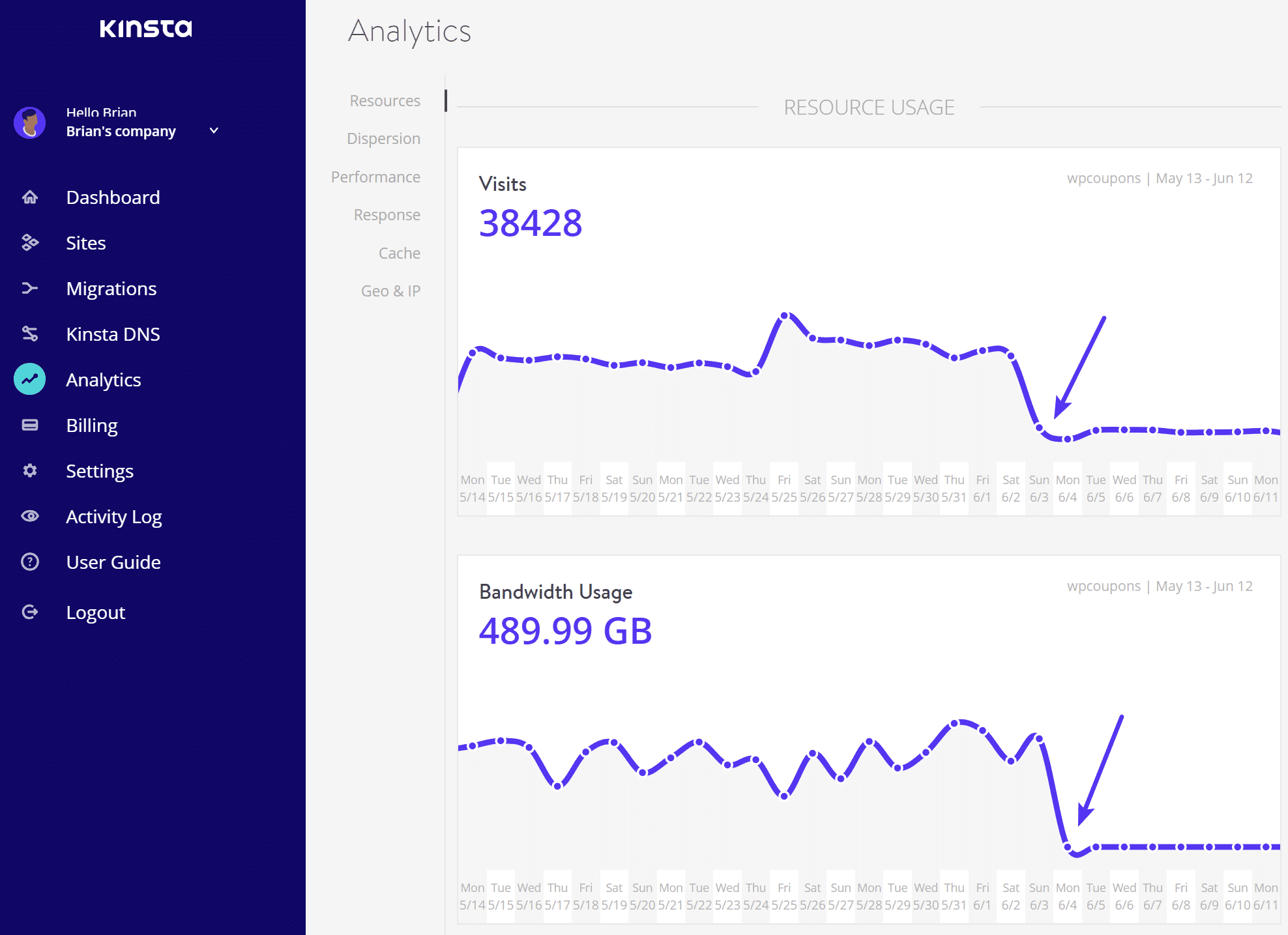This screenshot has width=1288, height=935.
Task: Select the Performance analytics tab
Action: tap(375, 175)
